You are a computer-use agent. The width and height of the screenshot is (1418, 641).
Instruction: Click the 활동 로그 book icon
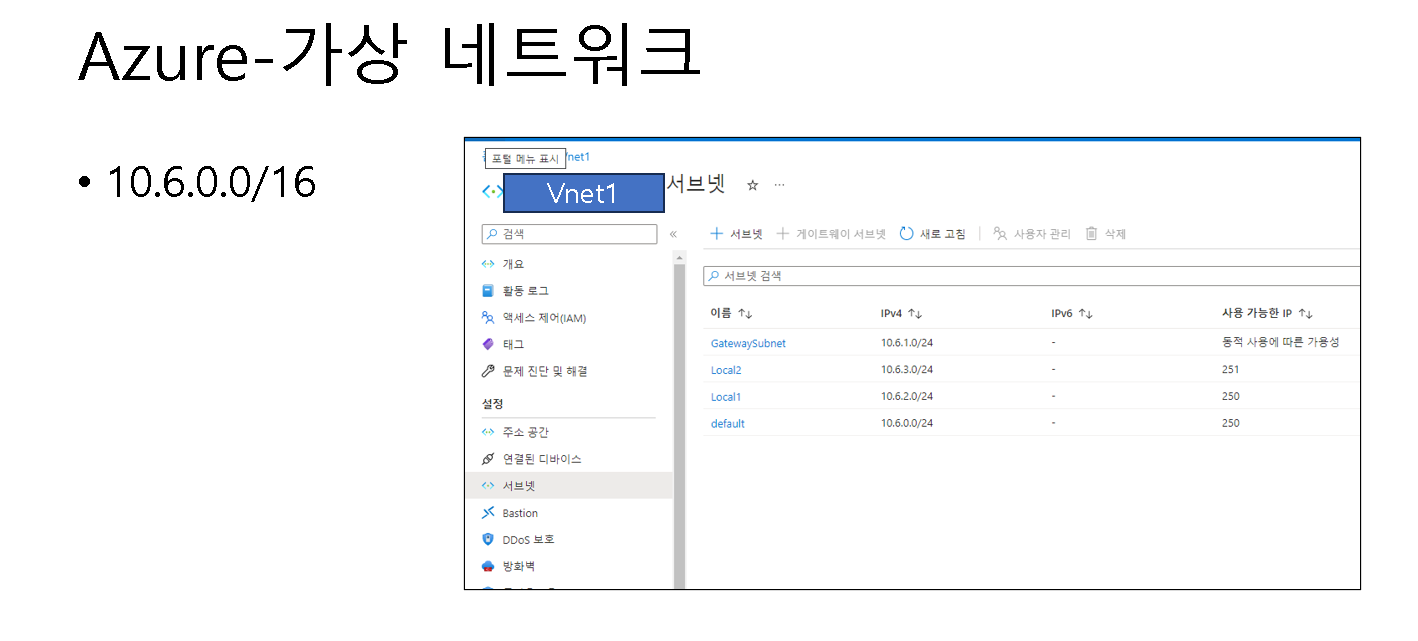click(x=488, y=291)
